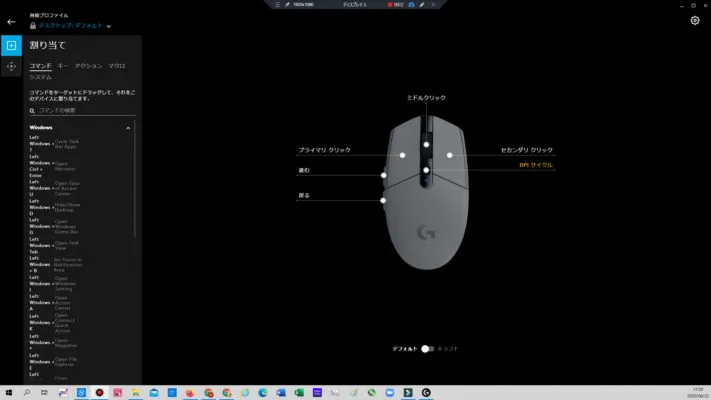Select the Left Windows + I command
The width and height of the screenshot is (711, 400).
coord(53,283)
